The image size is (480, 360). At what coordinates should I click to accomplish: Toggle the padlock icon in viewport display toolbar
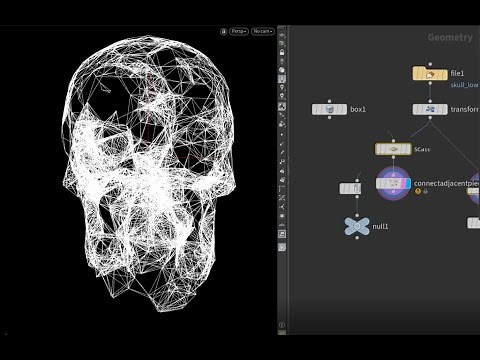pyautogui.click(x=282, y=52)
